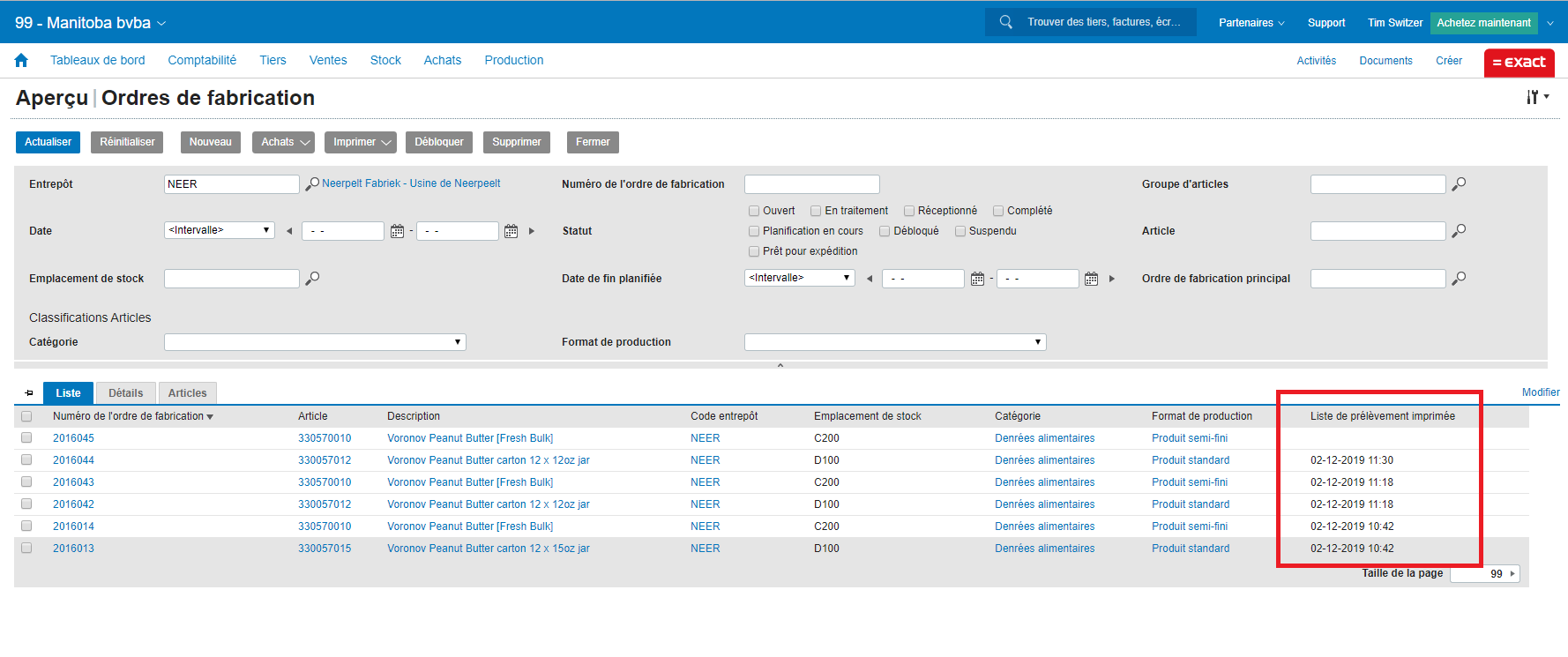Open lookup for Emplacement de stock
The width and height of the screenshot is (1568, 657).
pos(312,279)
